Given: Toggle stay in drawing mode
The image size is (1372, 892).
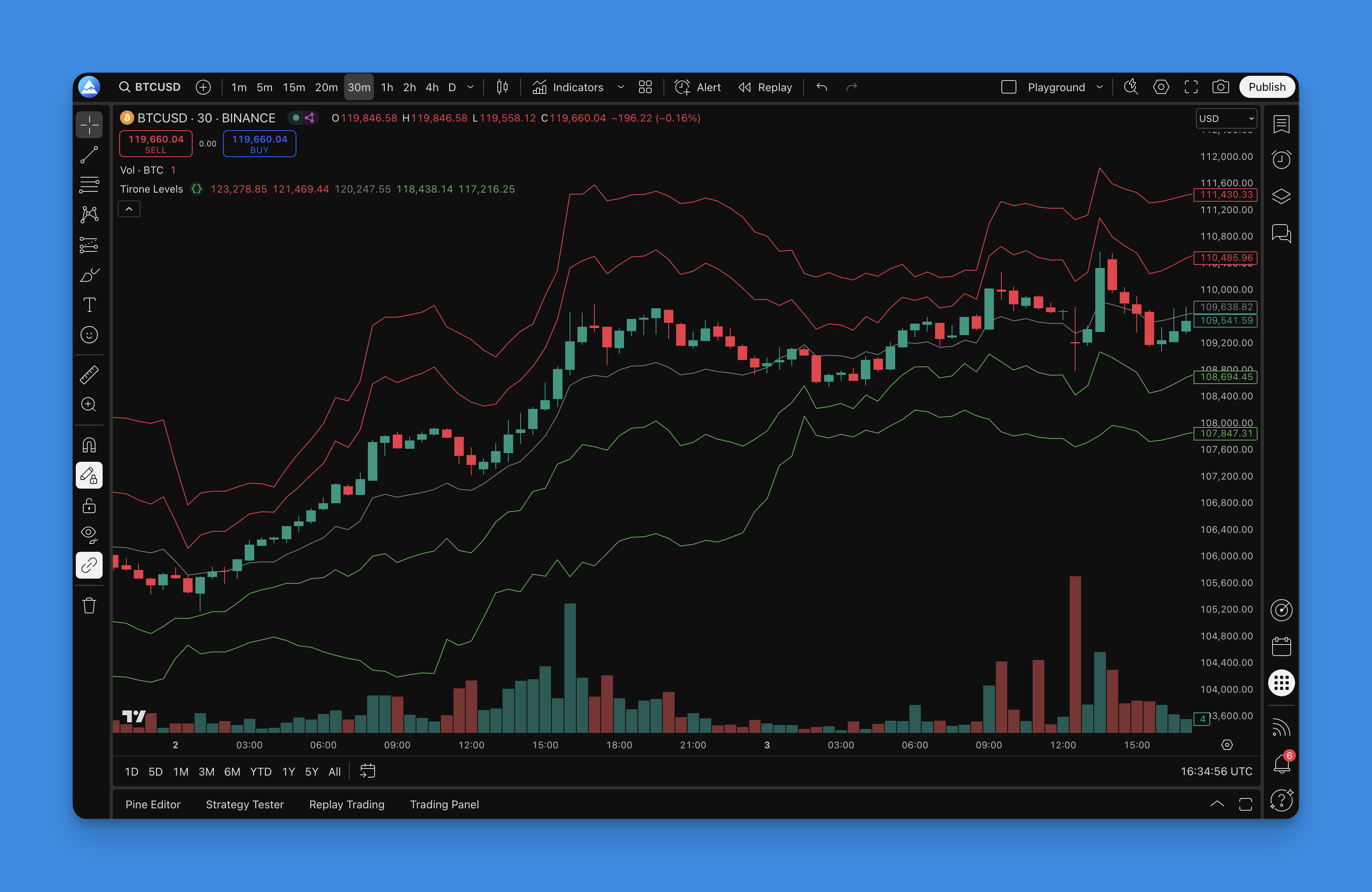Looking at the screenshot, I should (x=89, y=476).
